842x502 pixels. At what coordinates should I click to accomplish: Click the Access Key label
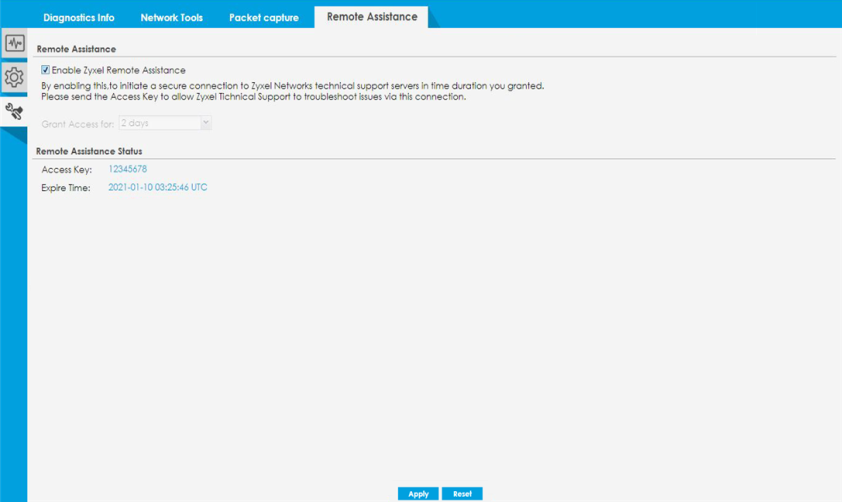[67, 170]
